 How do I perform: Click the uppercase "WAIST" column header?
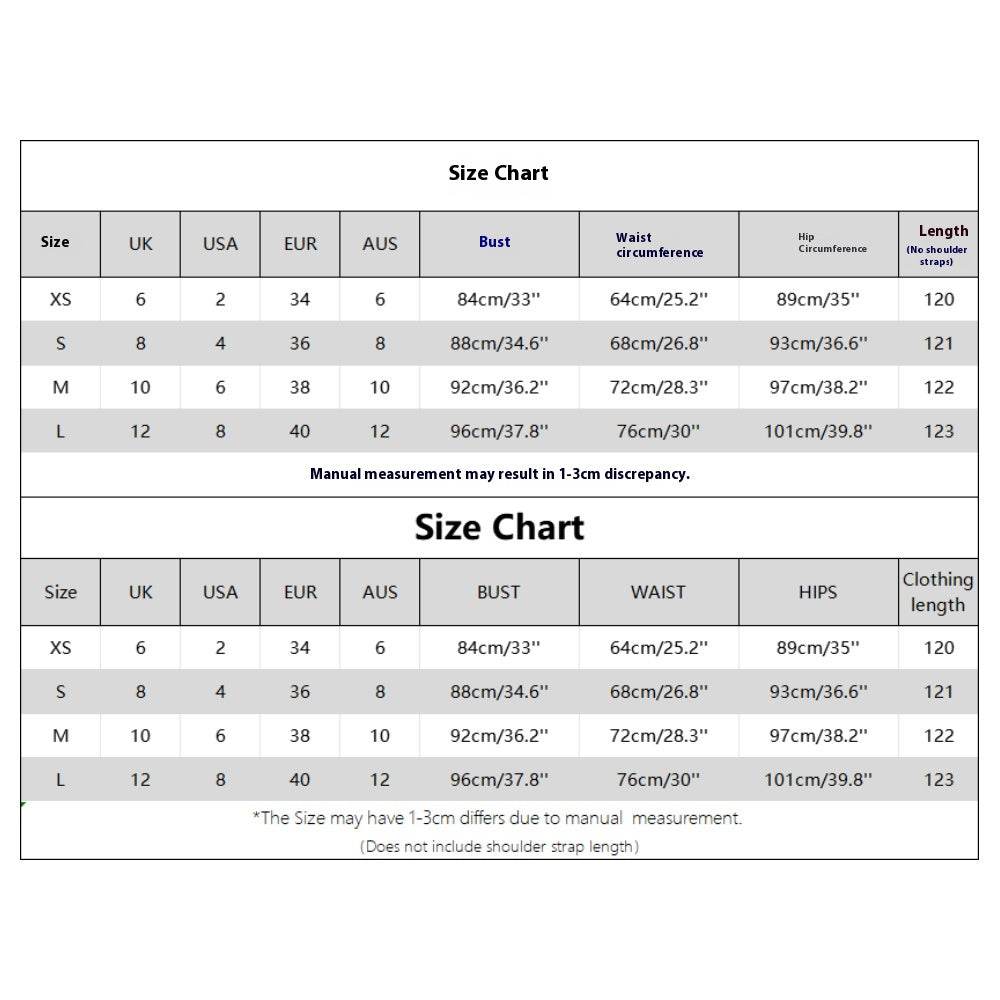coord(658,592)
